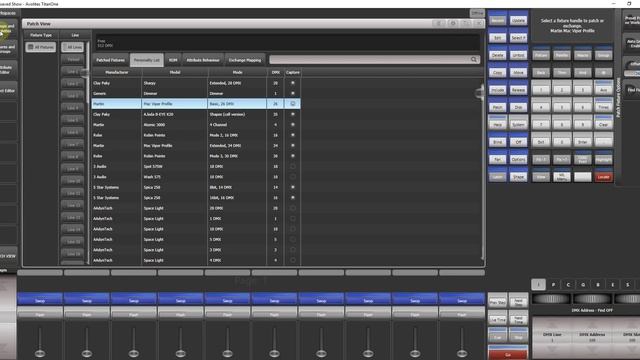Click the keypad Avo key
The height and width of the screenshot is (360, 640).
tap(603, 89)
